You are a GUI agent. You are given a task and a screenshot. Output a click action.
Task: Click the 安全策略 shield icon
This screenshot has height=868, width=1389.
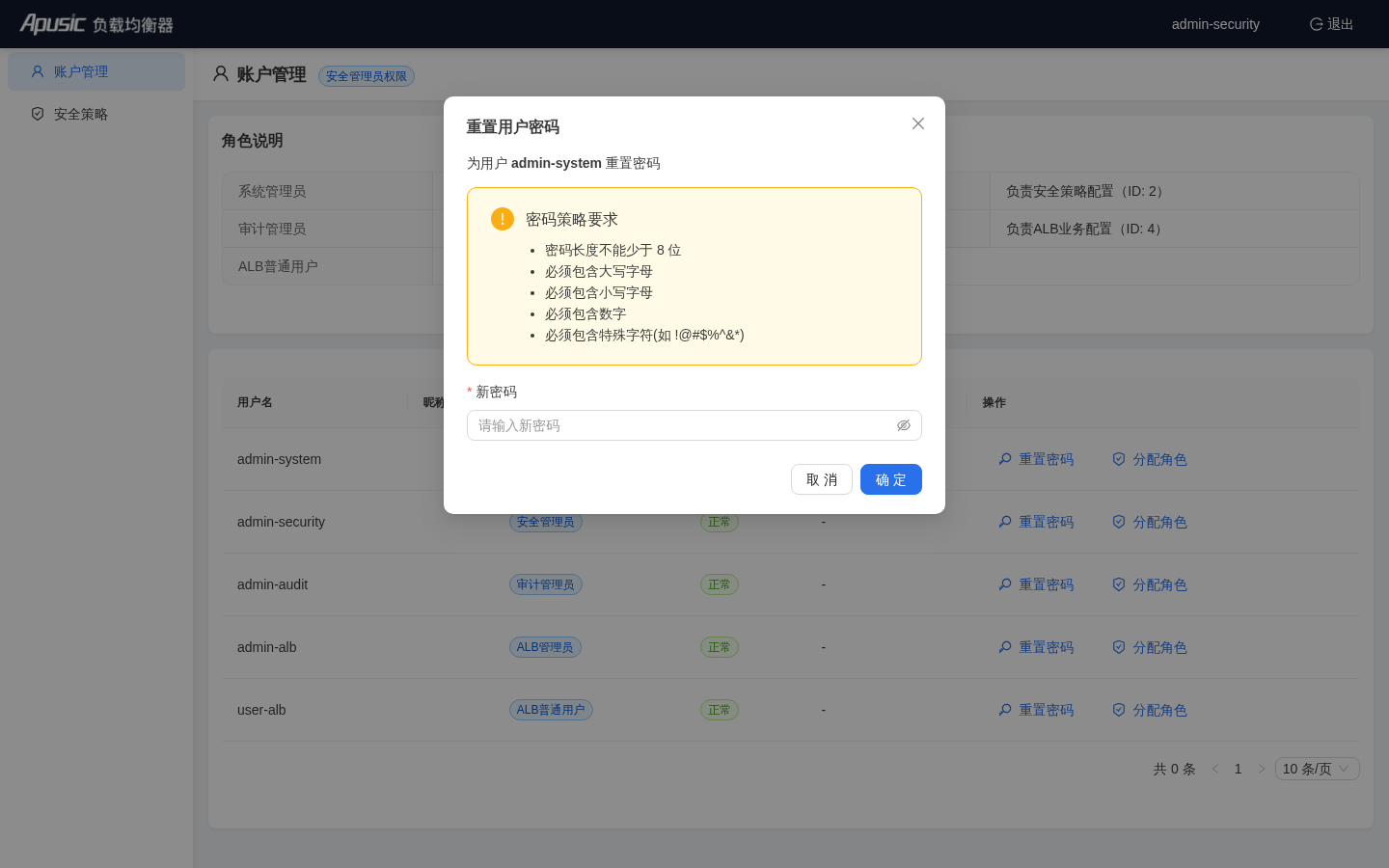(38, 114)
